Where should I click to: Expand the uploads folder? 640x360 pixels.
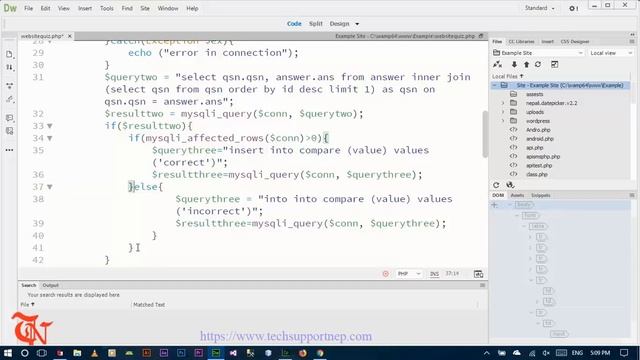tap(503, 112)
